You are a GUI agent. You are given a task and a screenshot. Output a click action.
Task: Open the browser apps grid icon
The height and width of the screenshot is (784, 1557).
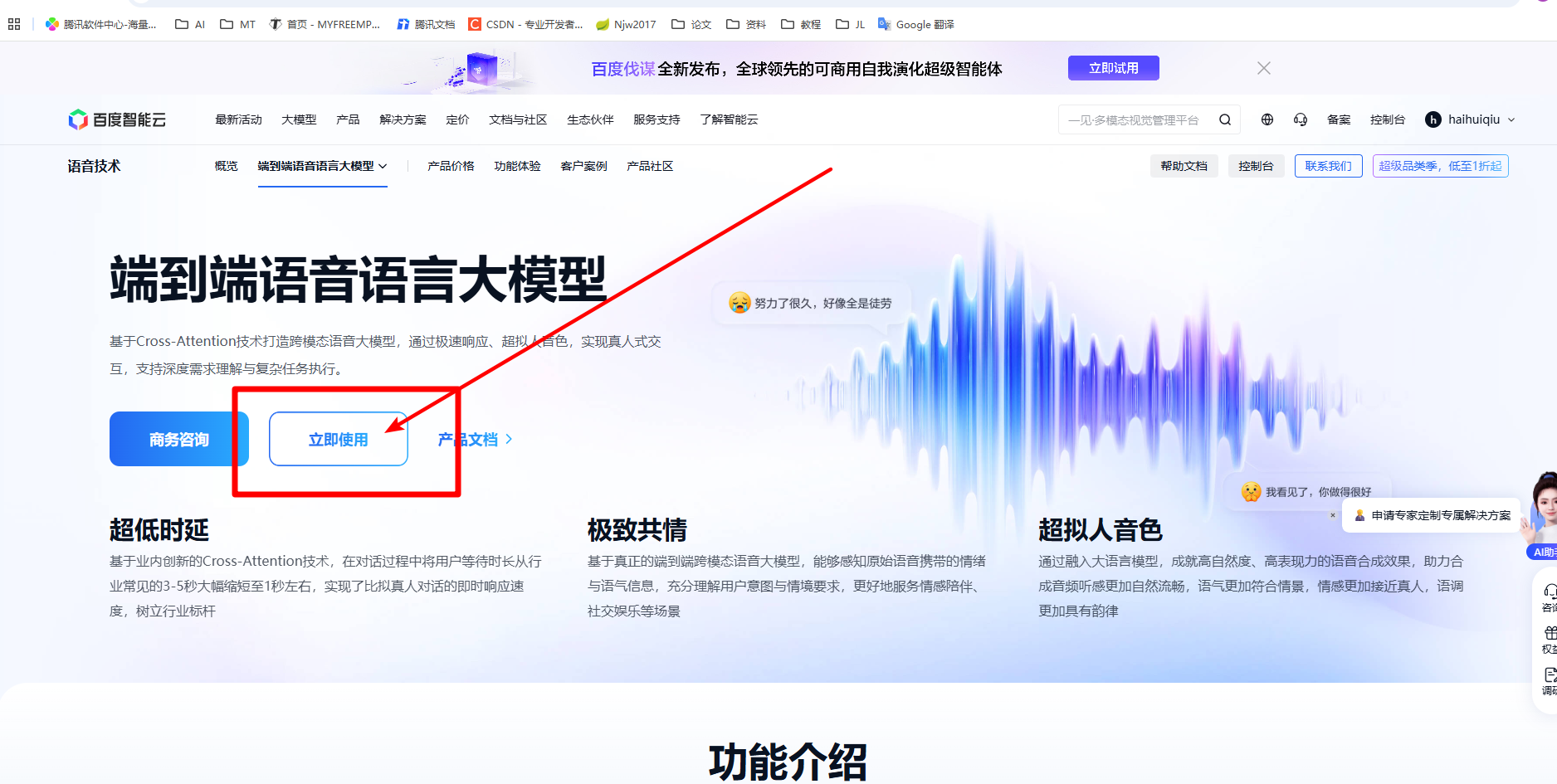[x=14, y=24]
